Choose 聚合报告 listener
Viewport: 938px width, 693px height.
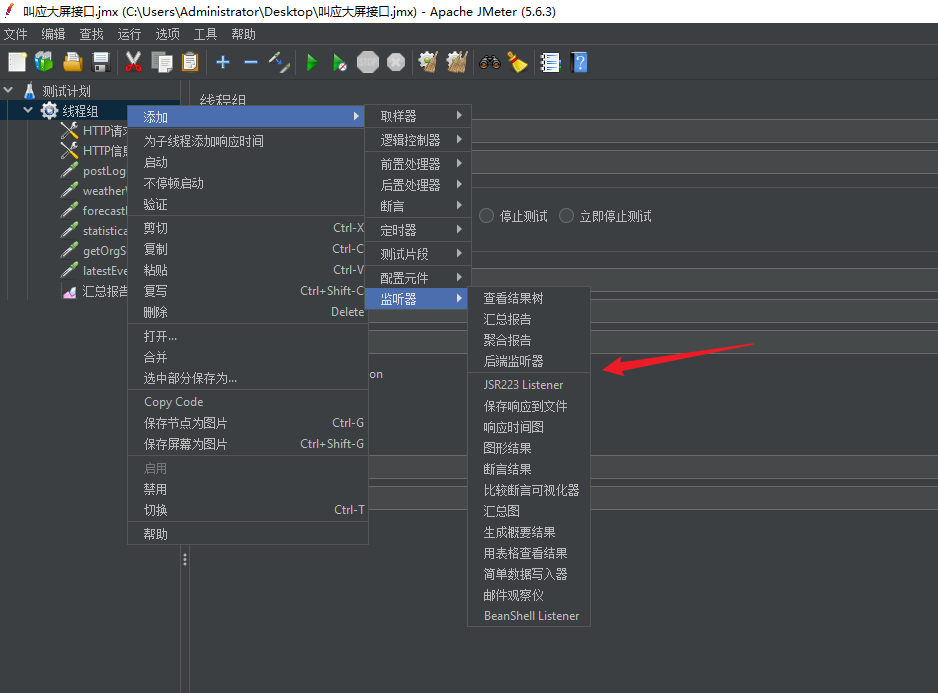click(x=529, y=340)
